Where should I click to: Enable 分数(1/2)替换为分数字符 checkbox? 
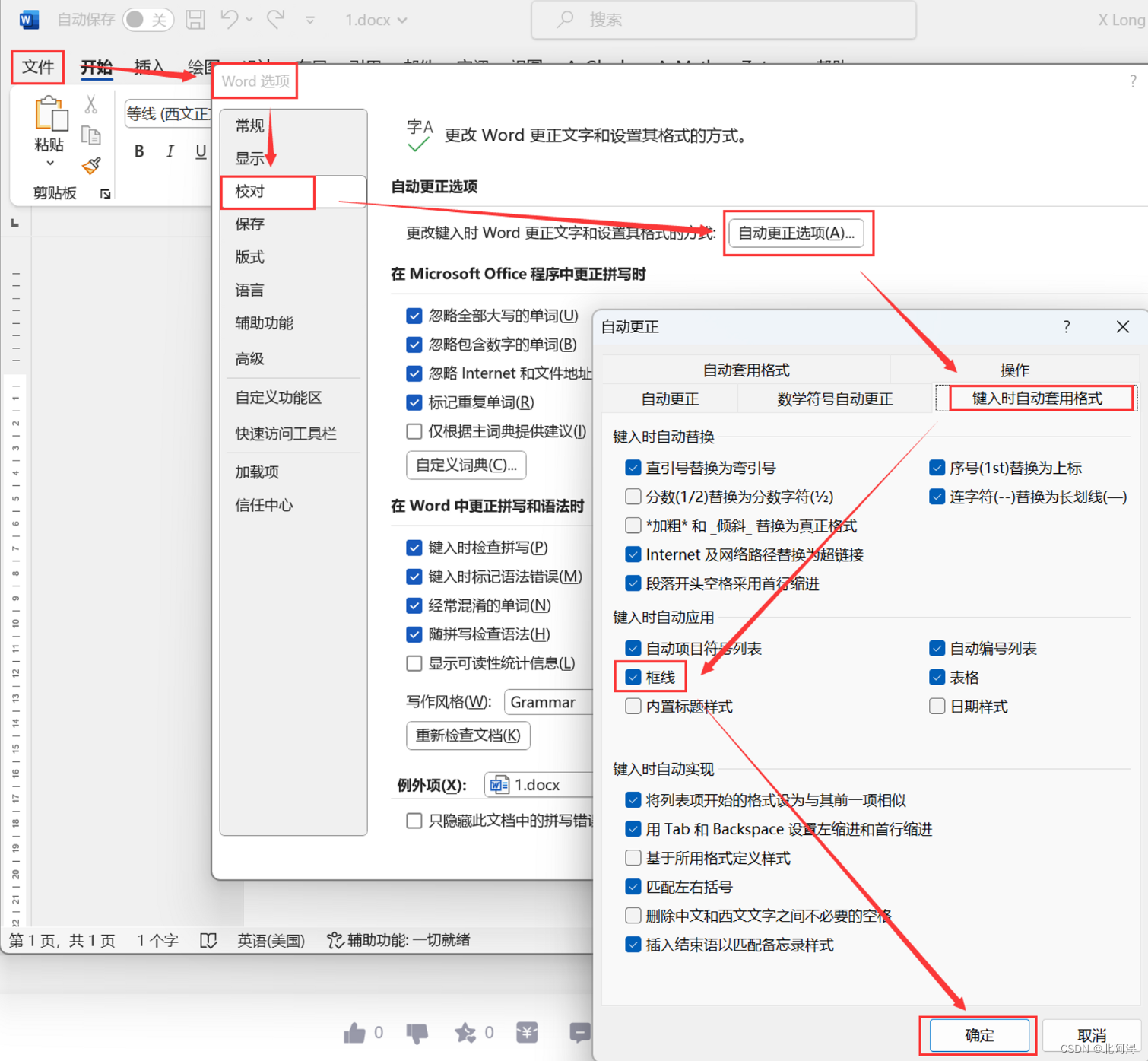click(633, 497)
